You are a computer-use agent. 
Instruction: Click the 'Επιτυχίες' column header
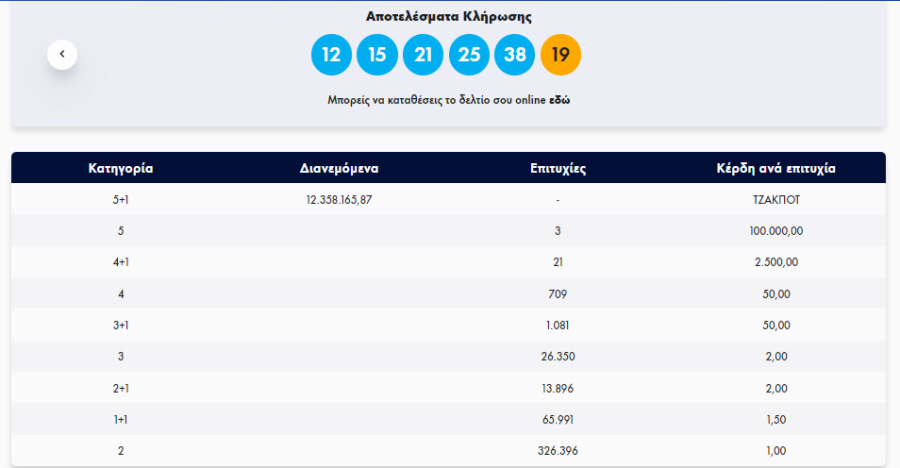(557, 168)
